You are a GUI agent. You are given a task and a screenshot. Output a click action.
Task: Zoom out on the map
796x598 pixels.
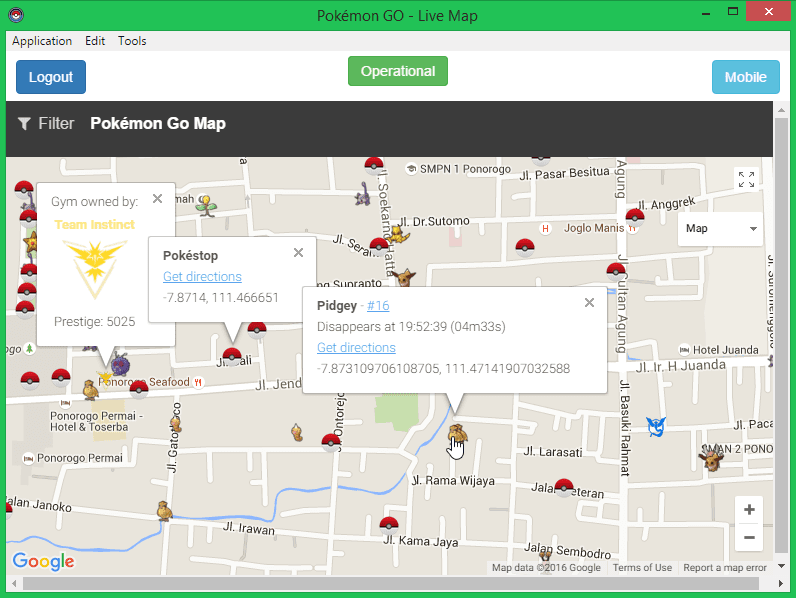[x=749, y=537]
